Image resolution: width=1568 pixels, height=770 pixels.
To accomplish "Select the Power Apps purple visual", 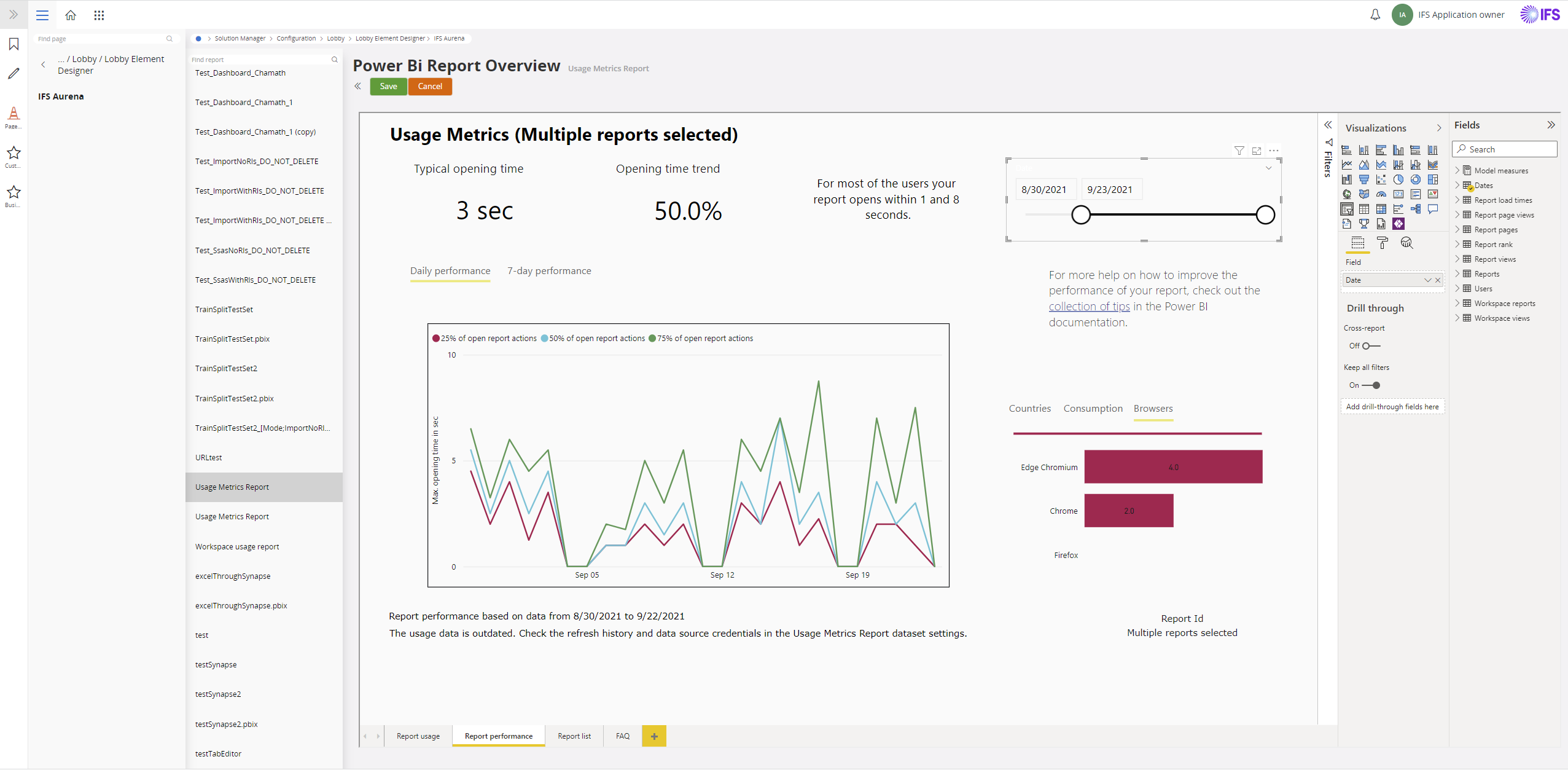I will point(1398,224).
